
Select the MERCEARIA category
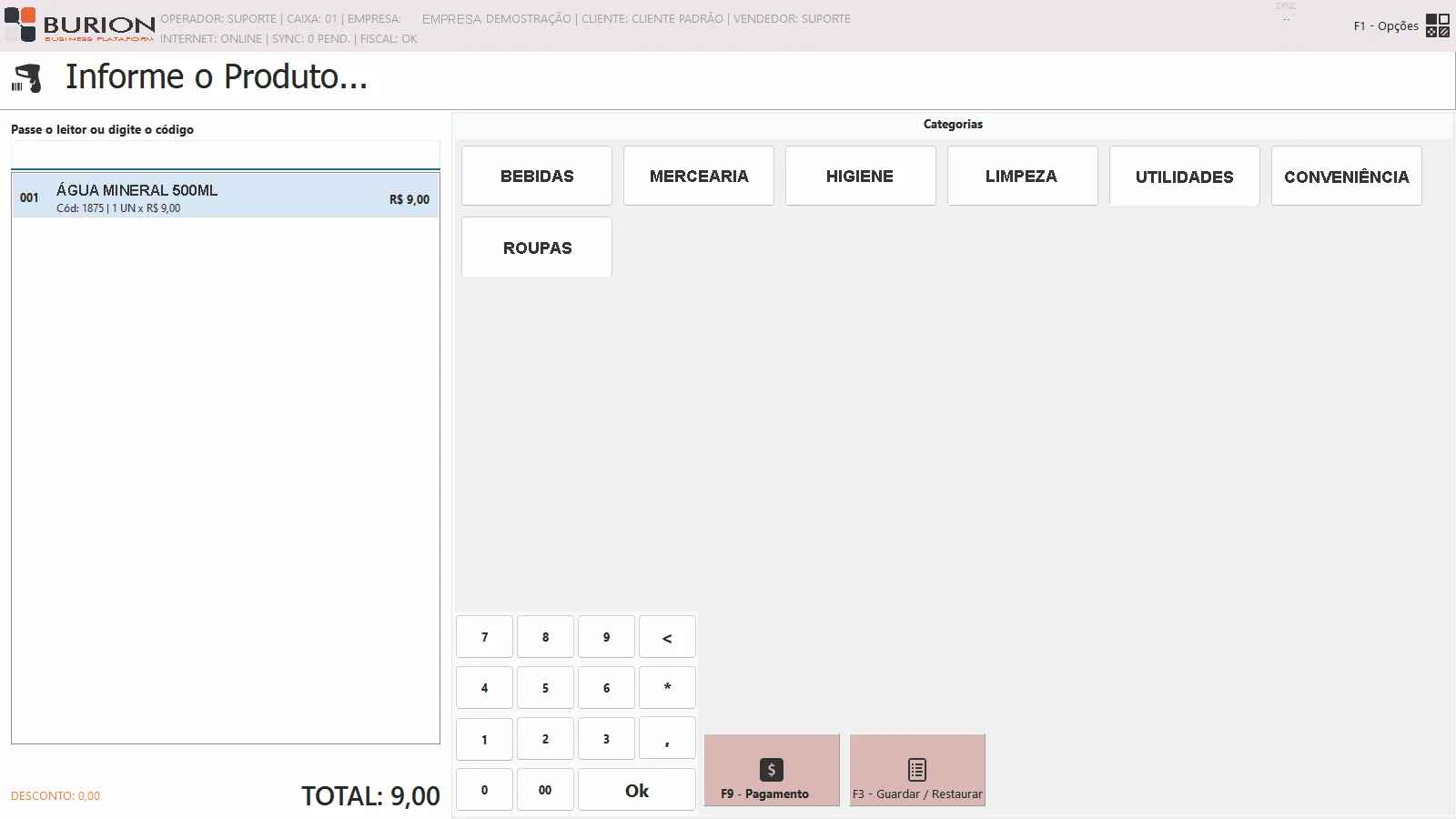[x=699, y=176]
